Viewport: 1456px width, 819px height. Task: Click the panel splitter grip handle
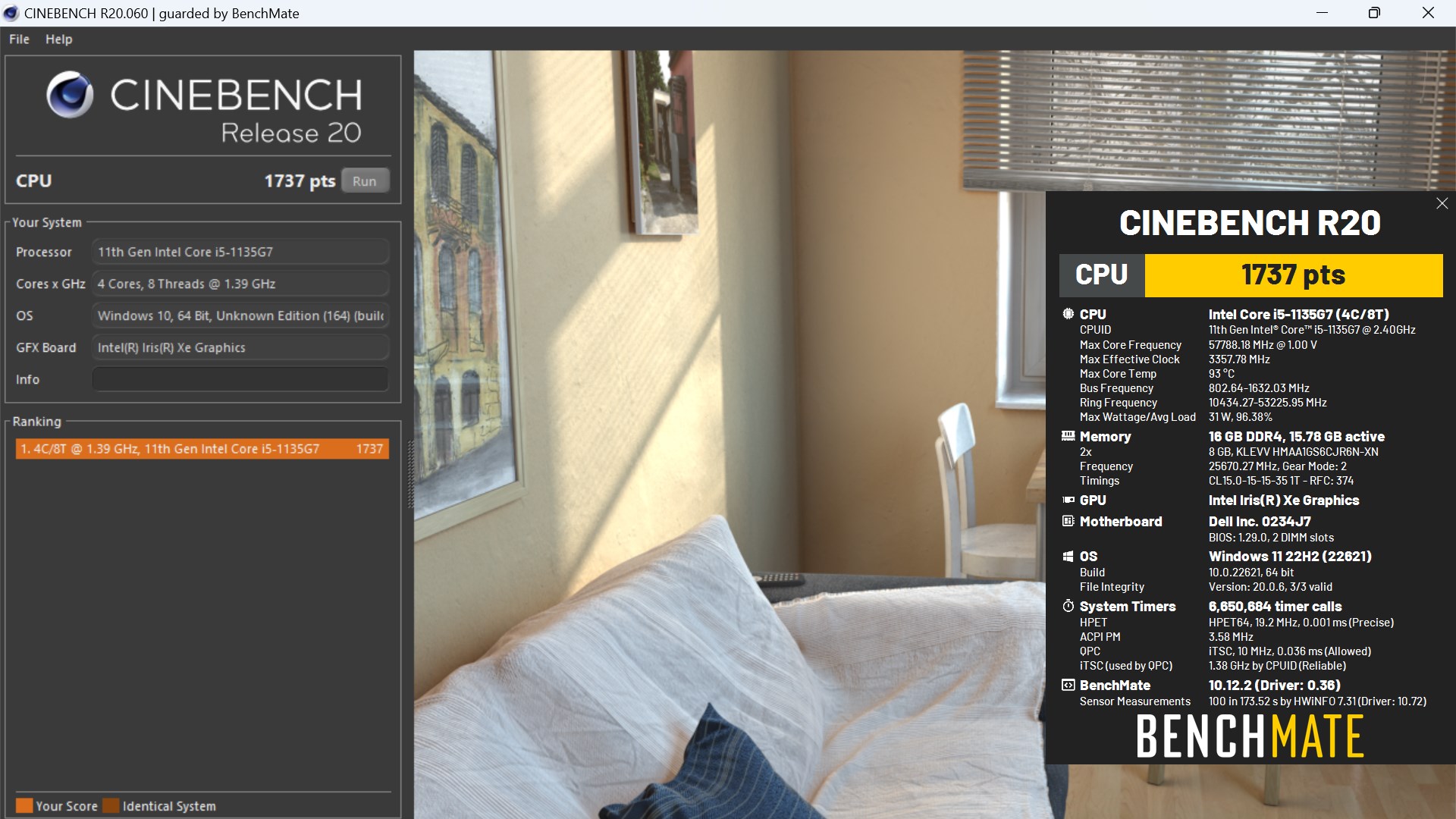411,474
